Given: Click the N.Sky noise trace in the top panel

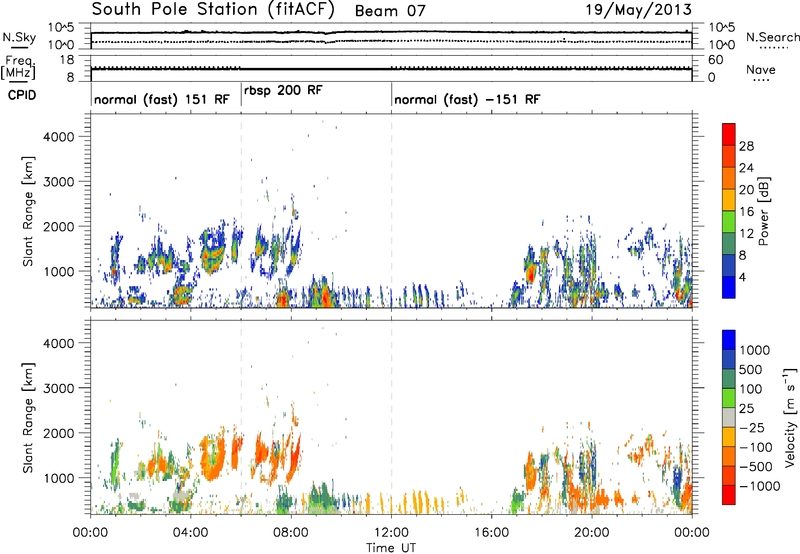Looking at the screenshot, I should (391, 33).
